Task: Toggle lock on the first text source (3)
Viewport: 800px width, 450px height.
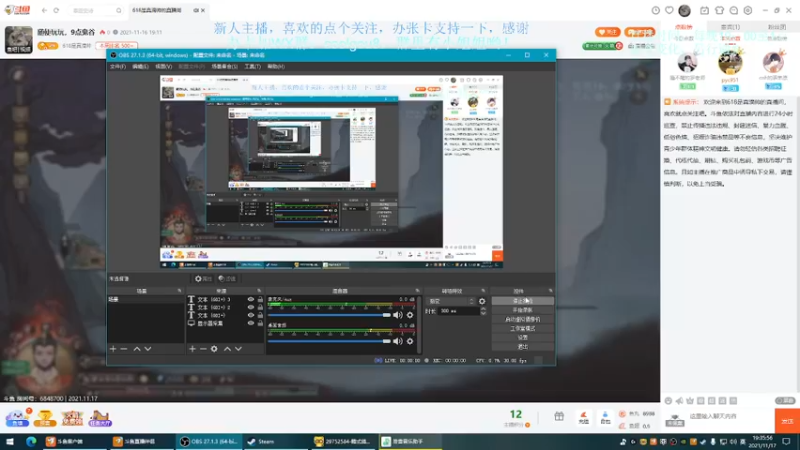Action: pos(260,299)
